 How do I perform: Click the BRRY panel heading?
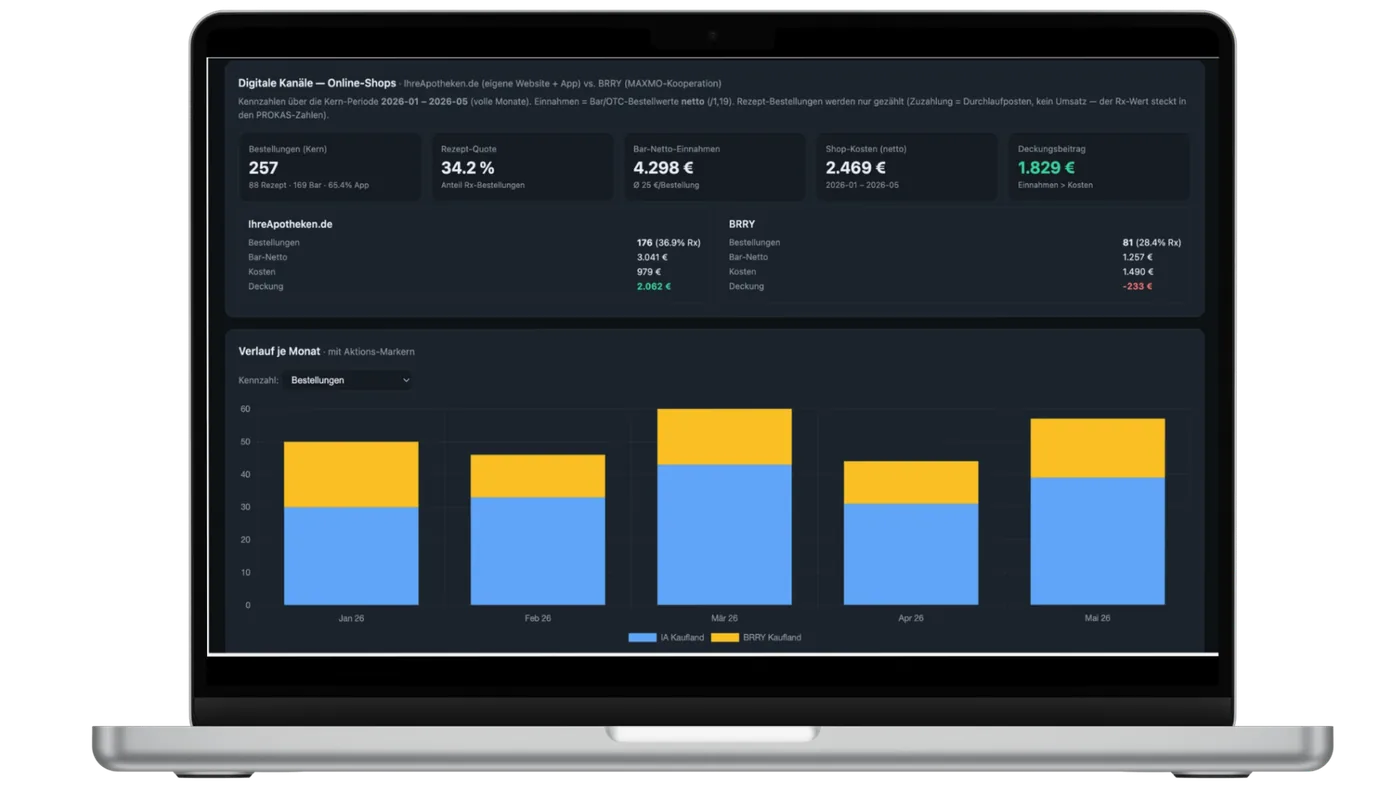pyautogui.click(x=742, y=224)
